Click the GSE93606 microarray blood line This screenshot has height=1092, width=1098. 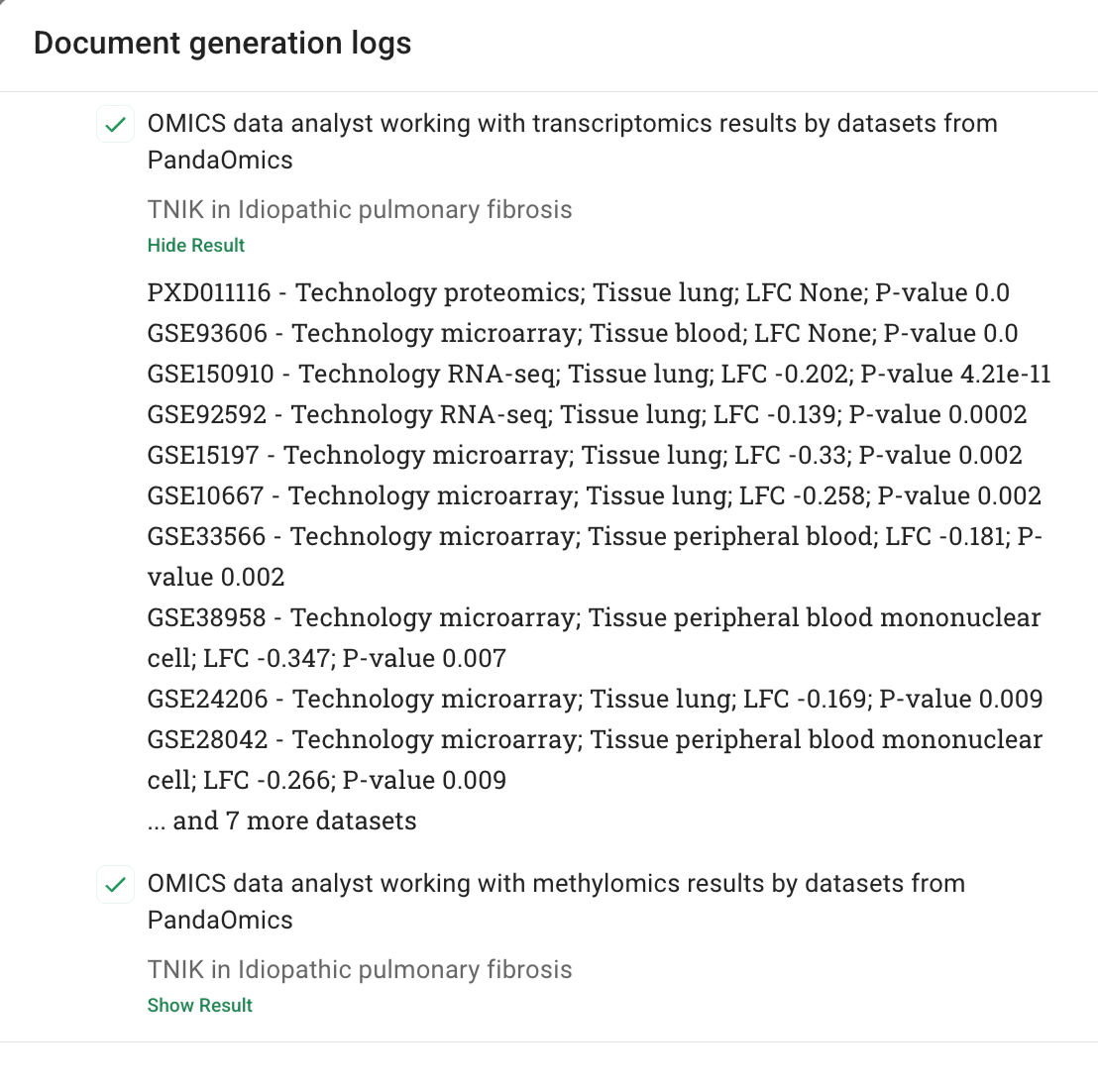(582, 334)
